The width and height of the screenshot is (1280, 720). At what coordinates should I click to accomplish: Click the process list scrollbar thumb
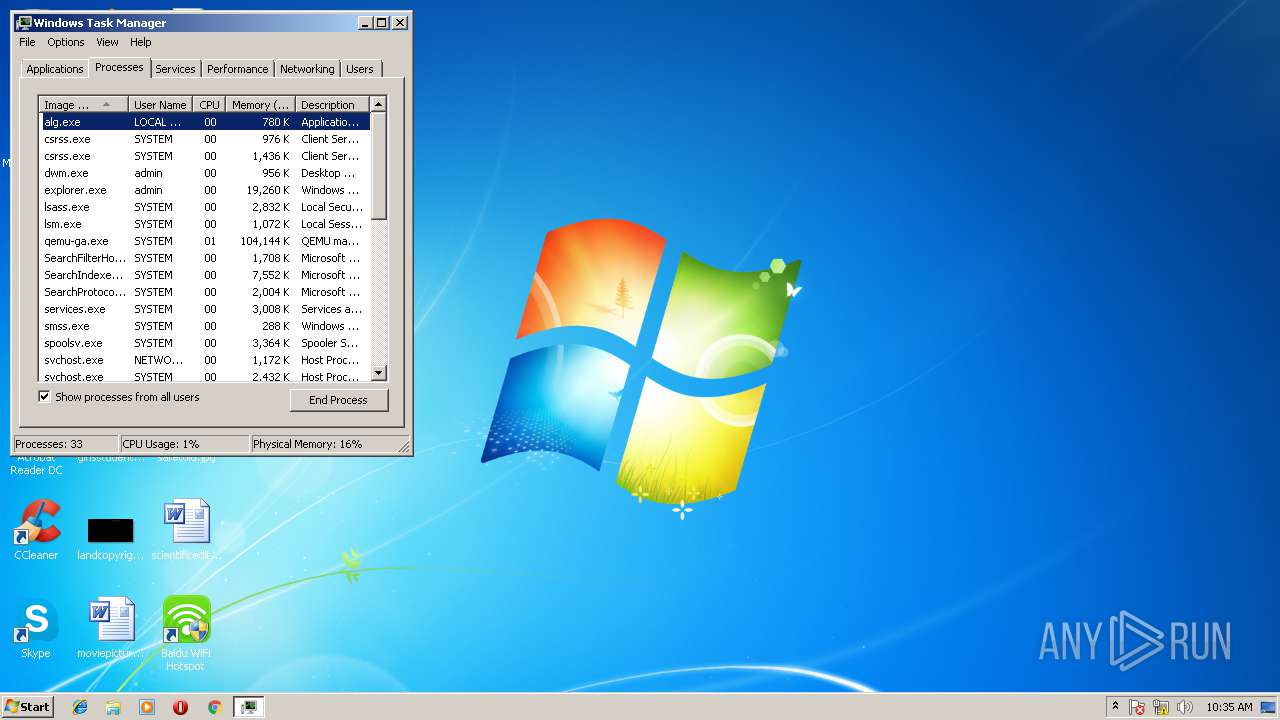[x=378, y=166]
